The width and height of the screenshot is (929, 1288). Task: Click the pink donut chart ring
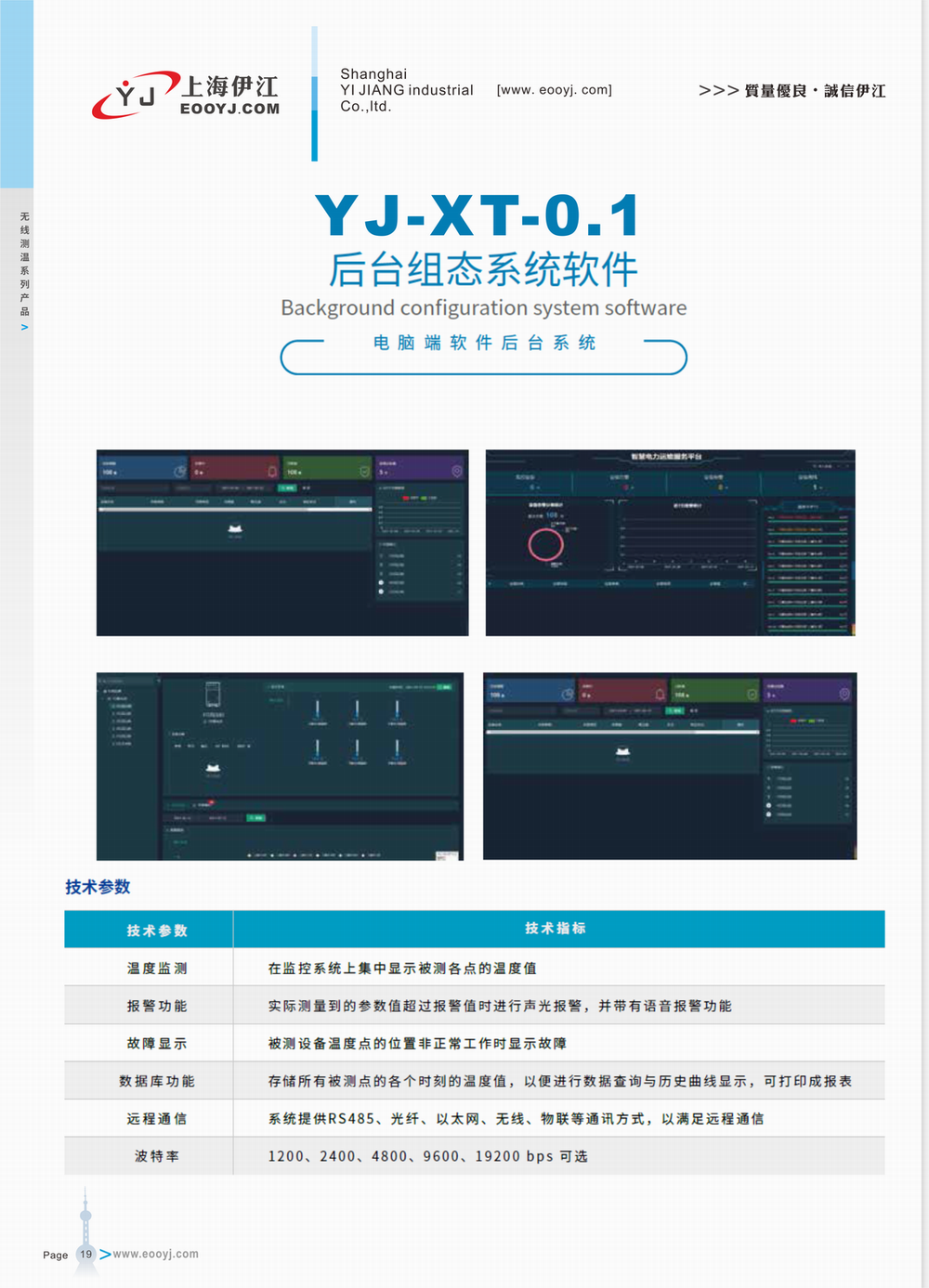(x=545, y=544)
